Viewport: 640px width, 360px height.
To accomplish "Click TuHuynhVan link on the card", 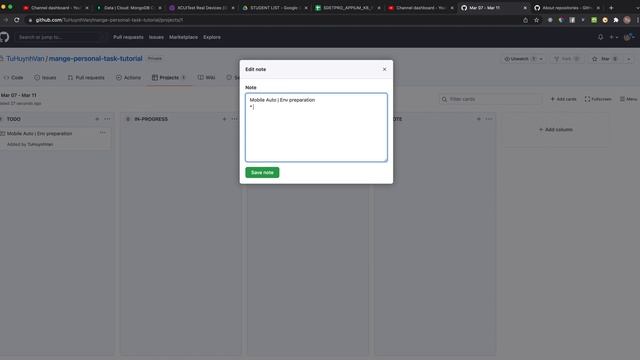I will click(x=40, y=144).
